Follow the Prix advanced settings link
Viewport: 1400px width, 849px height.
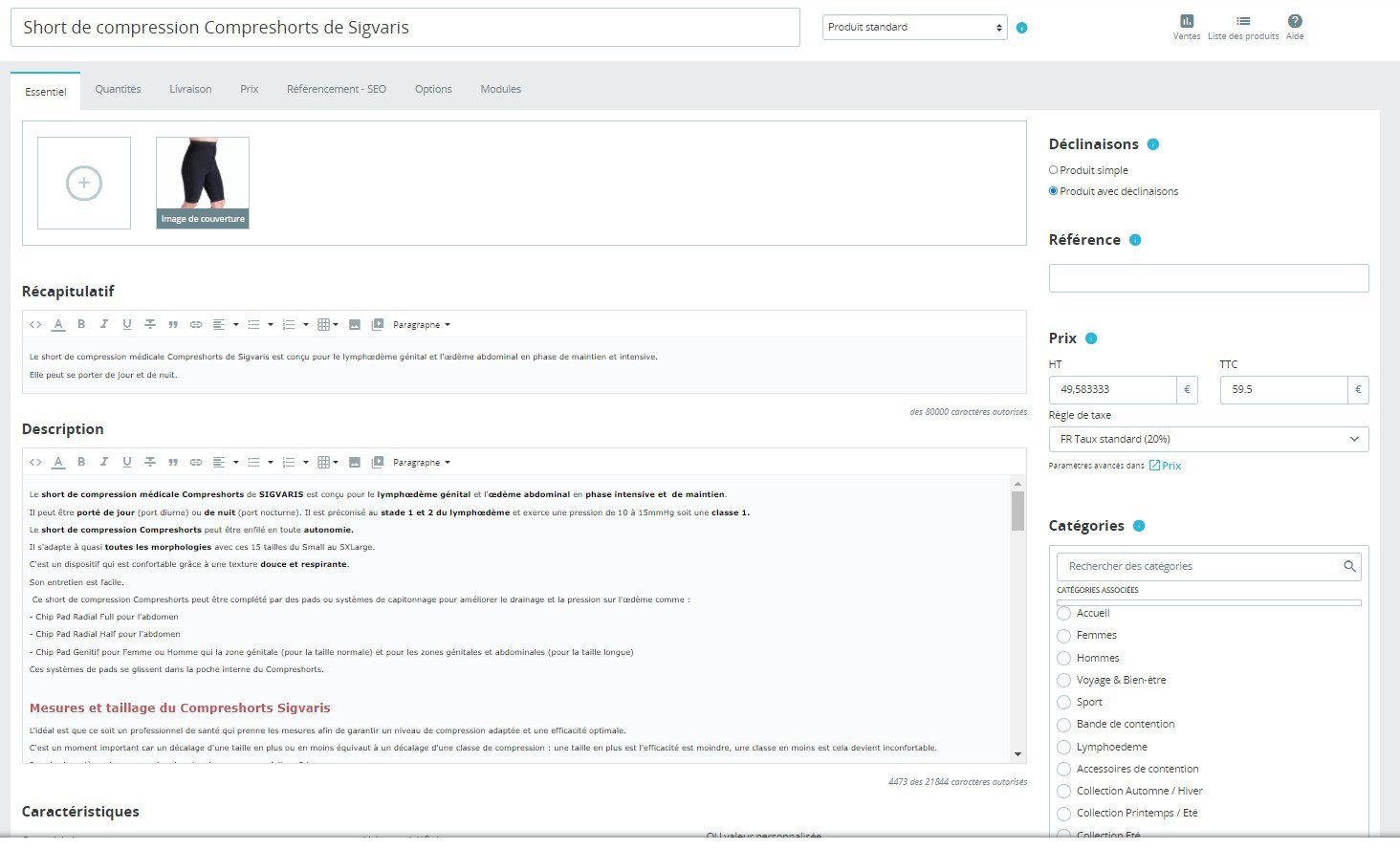point(1165,466)
